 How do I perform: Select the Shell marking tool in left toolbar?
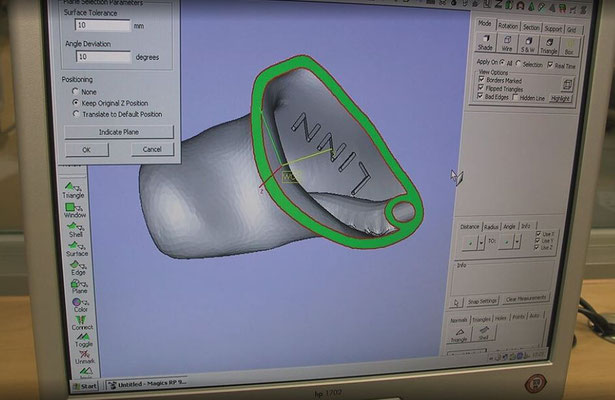point(76,229)
